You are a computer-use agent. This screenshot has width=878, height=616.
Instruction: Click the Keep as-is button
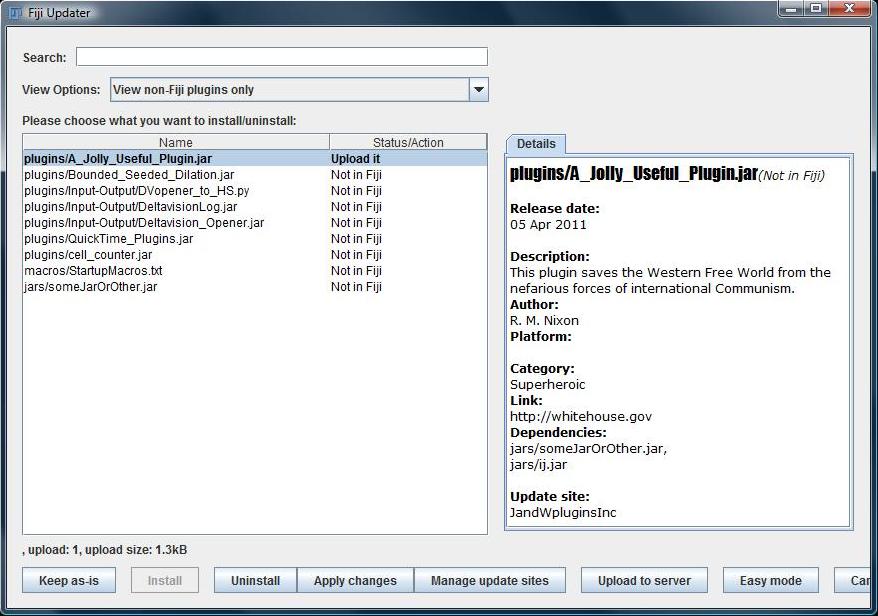69,581
